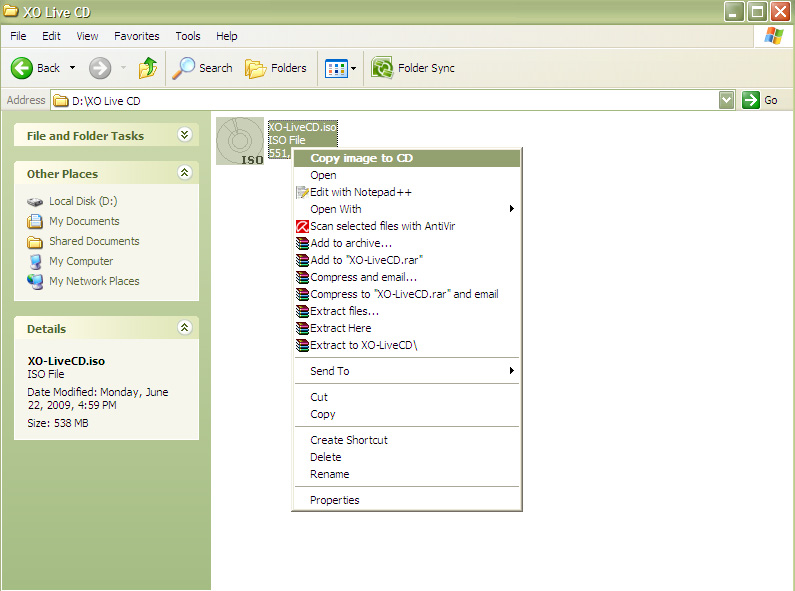Choose Add to archive...
Viewport: 795px width, 591px height.
(407, 243)
